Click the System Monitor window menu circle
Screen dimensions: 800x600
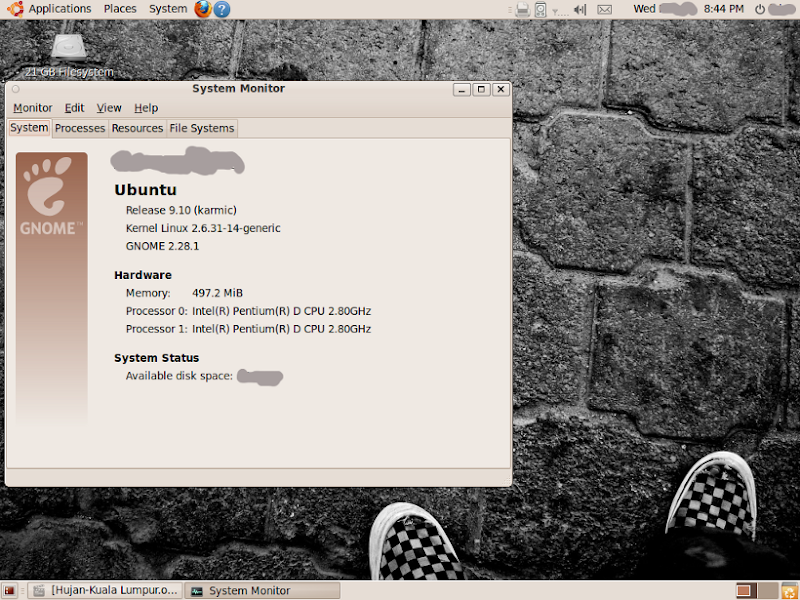pyautogui.click(x=16, y=89)
